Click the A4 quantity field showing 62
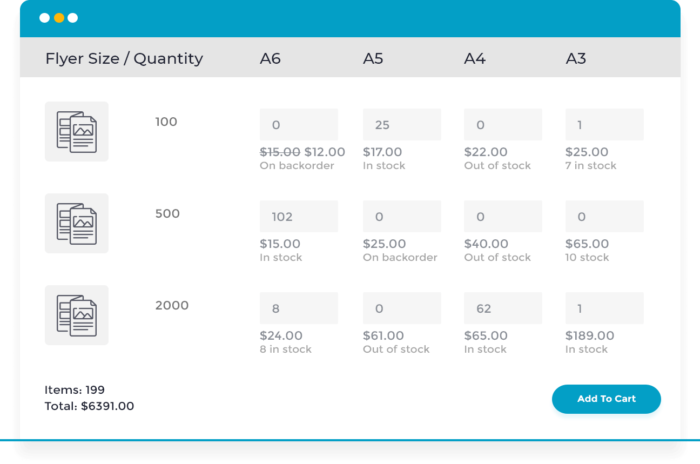700x464 pixels. click(x=503, y=308)
